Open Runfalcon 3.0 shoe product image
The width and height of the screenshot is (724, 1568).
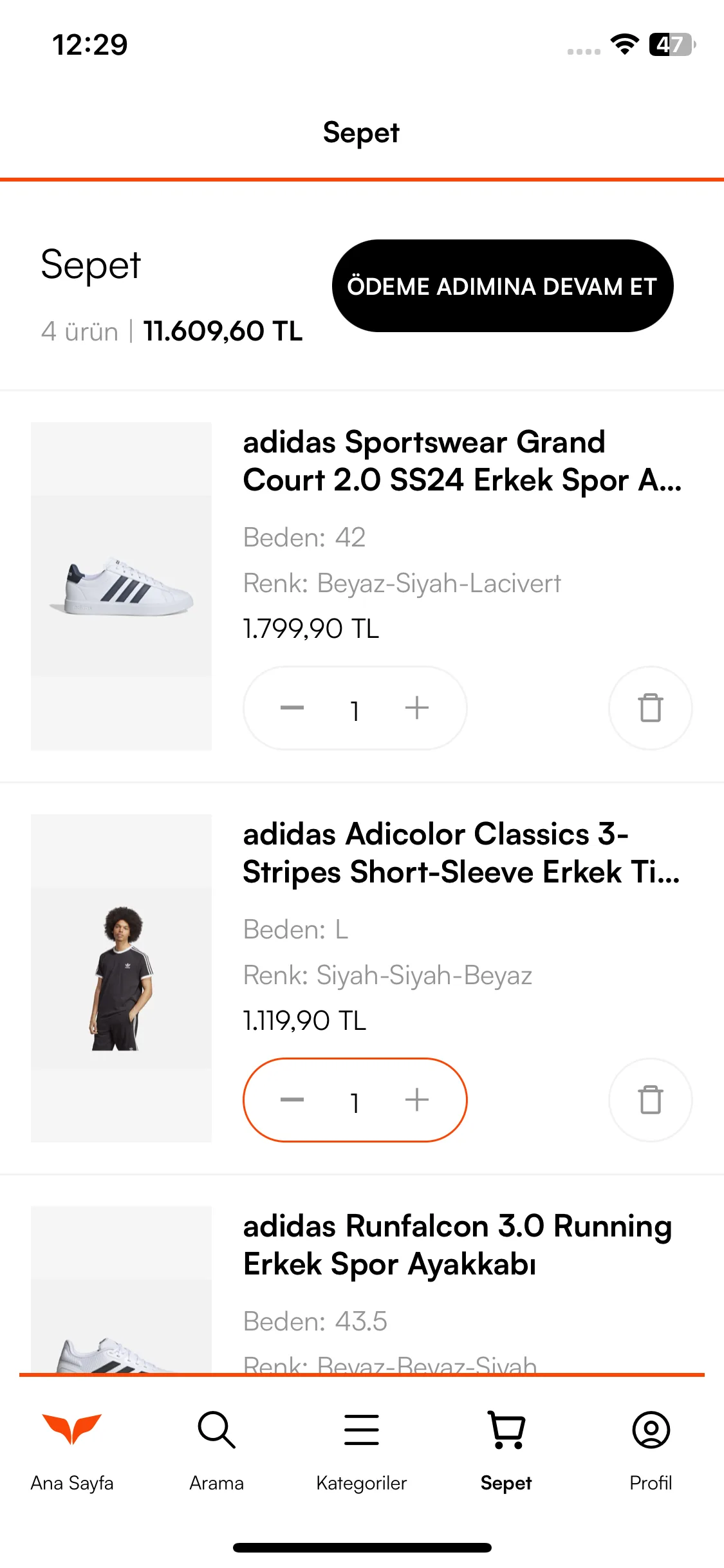[x=121, y=1289]
